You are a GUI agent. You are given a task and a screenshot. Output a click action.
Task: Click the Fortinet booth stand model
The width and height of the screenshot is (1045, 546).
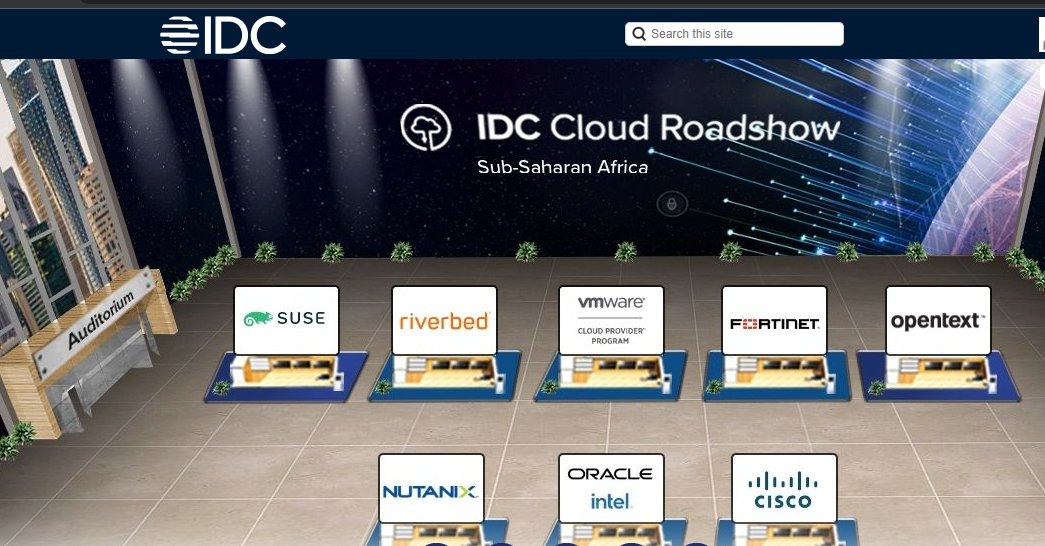[776, 376]
